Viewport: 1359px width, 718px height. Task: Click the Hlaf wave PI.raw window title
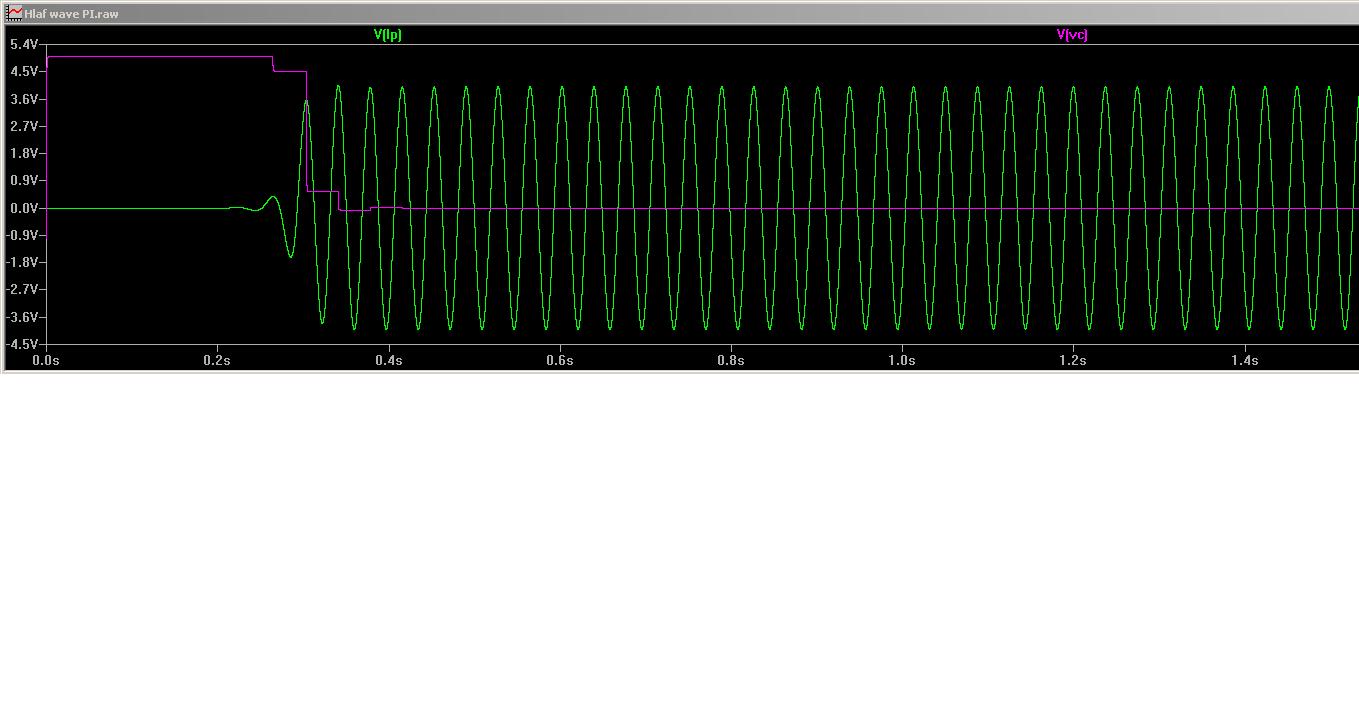coord(71,14)
